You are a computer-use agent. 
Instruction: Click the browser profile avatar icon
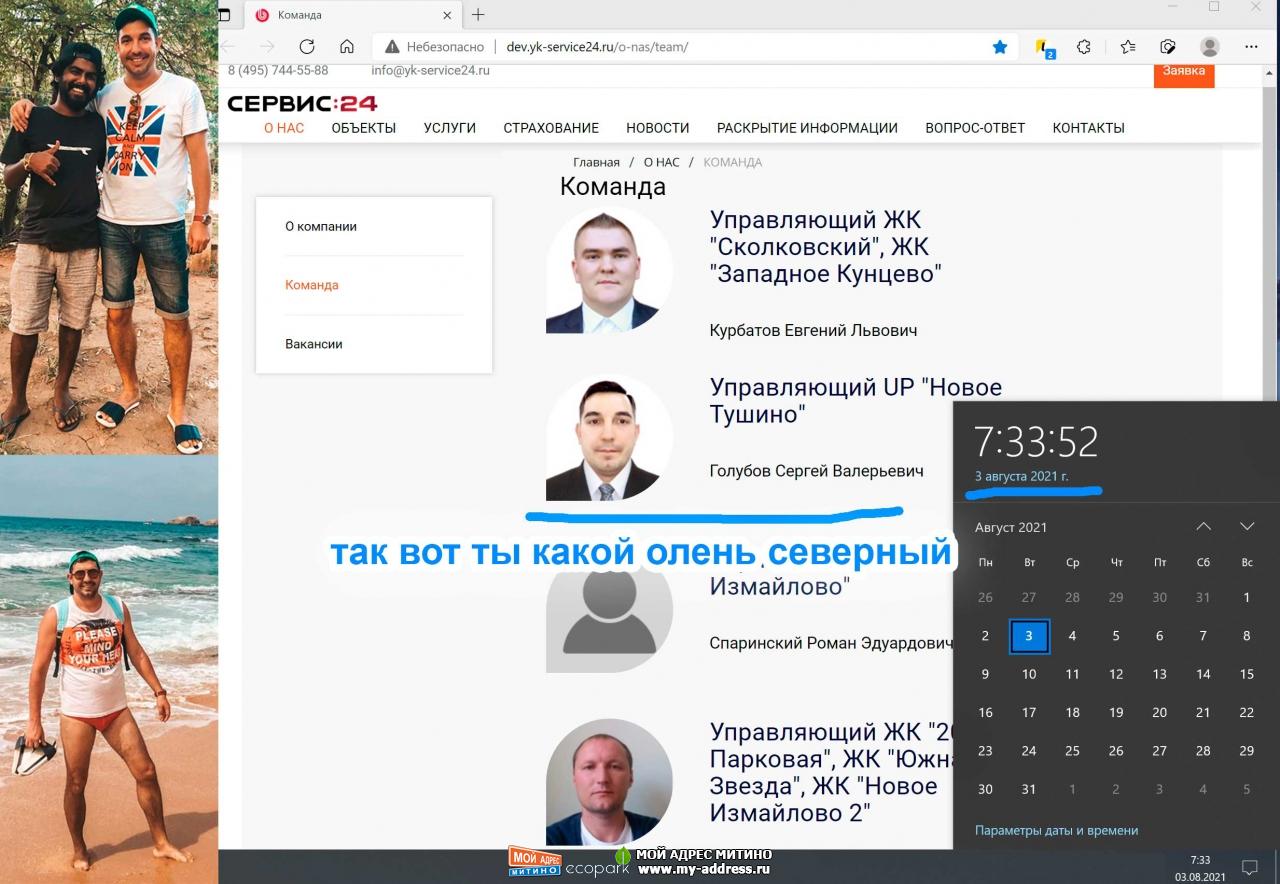click(1210, 47)
